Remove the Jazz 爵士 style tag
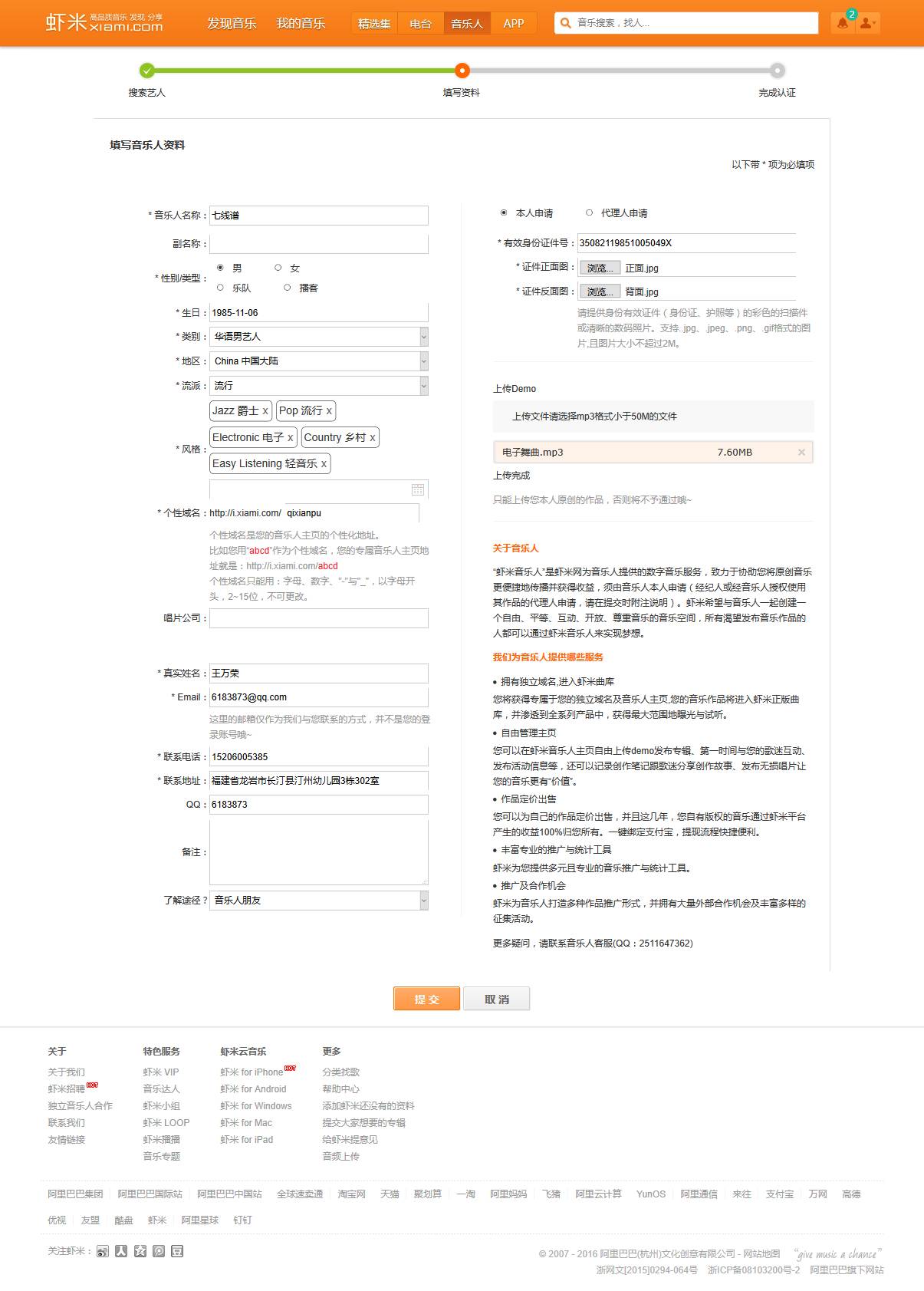 pos(265,411)
